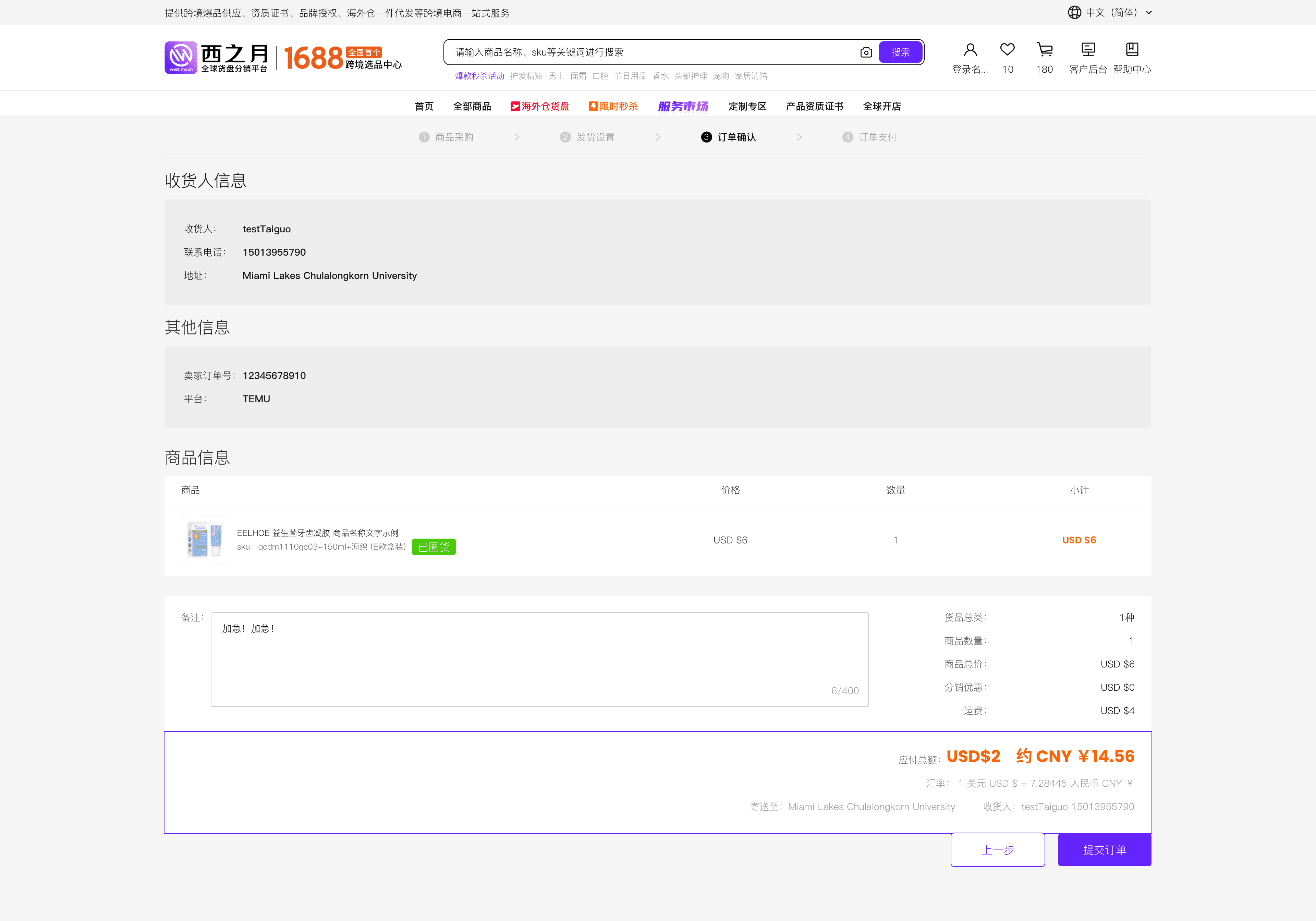Click into the 备注 remarks textarea
The width and height of the screenshot is (1316, 921).
[539, 659]
